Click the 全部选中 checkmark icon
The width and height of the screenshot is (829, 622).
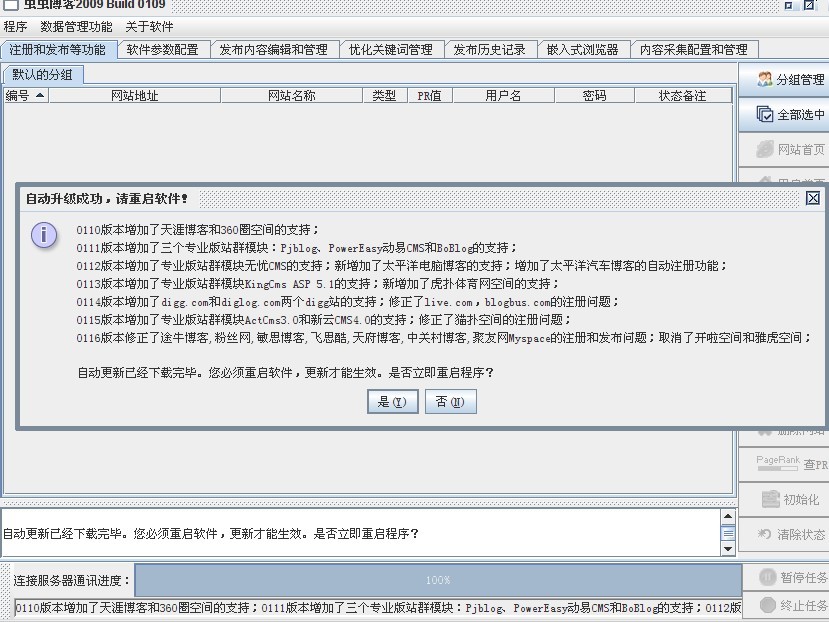(x=764, y=114)
